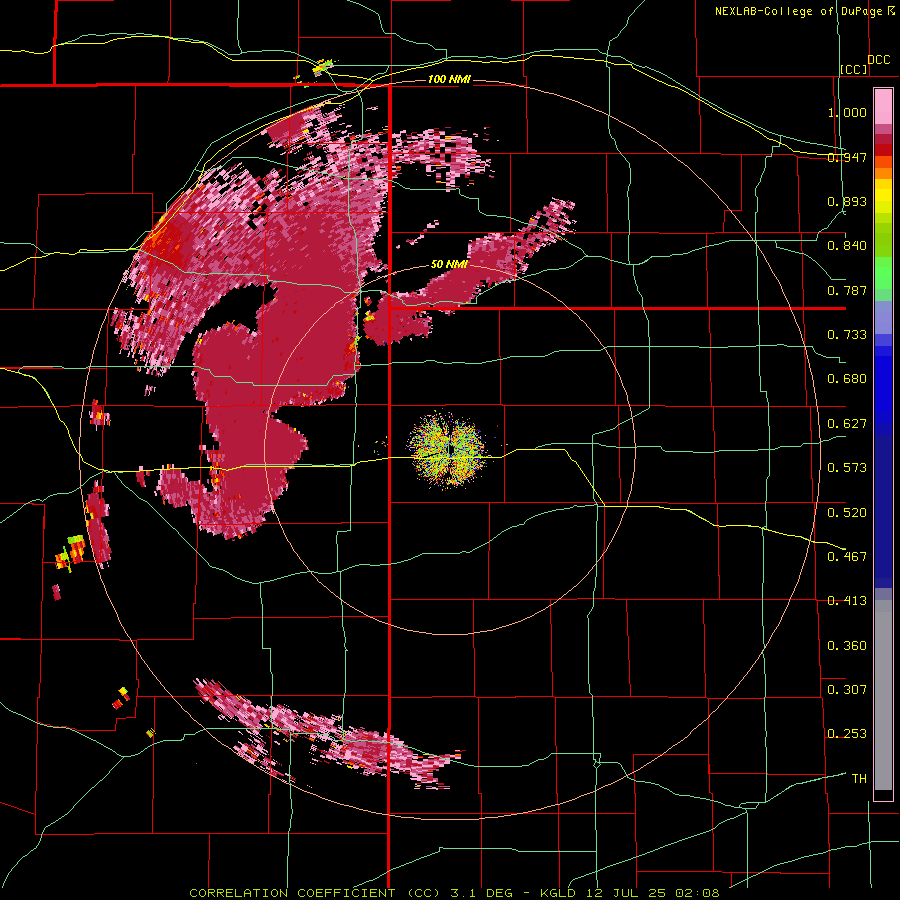900x900 pixels.
Task: Click the 0.467 color scale value
Action: point(847,556)
